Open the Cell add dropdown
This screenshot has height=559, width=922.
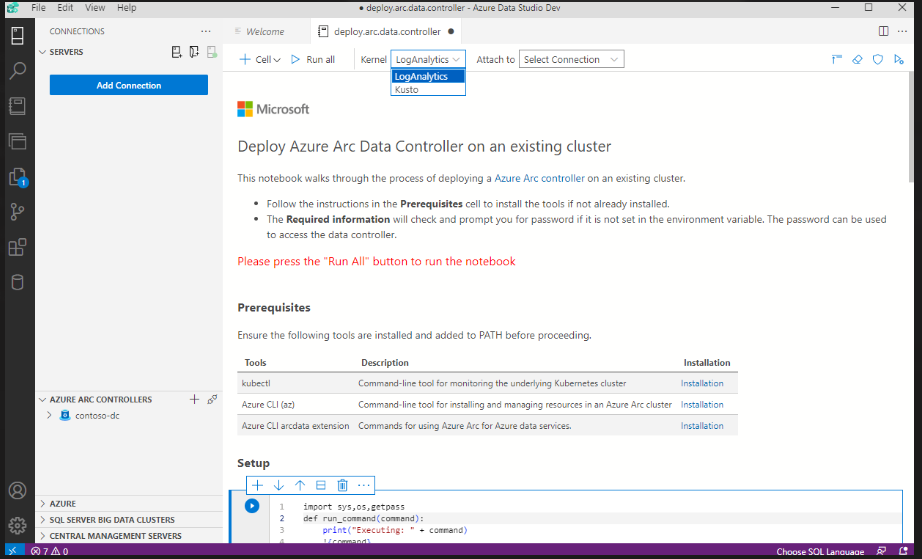coord(260,59)
